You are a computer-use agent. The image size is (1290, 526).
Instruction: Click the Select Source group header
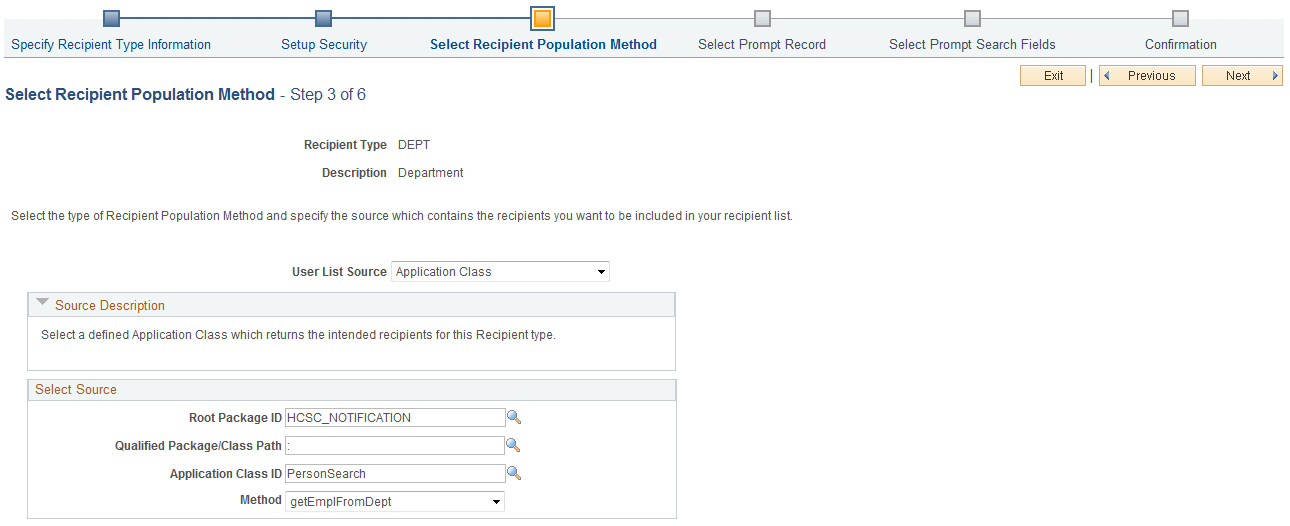pyautogui.click(x=351, y=390)
